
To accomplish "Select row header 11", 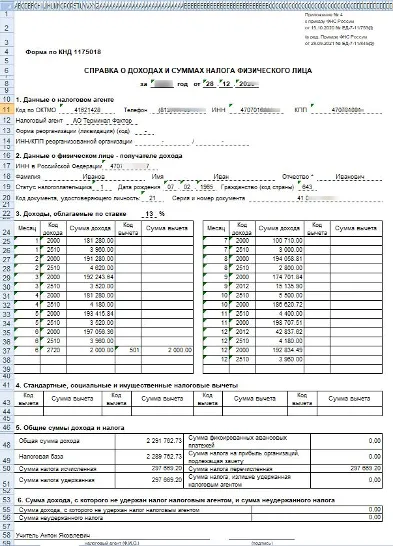I will (7, 109).
